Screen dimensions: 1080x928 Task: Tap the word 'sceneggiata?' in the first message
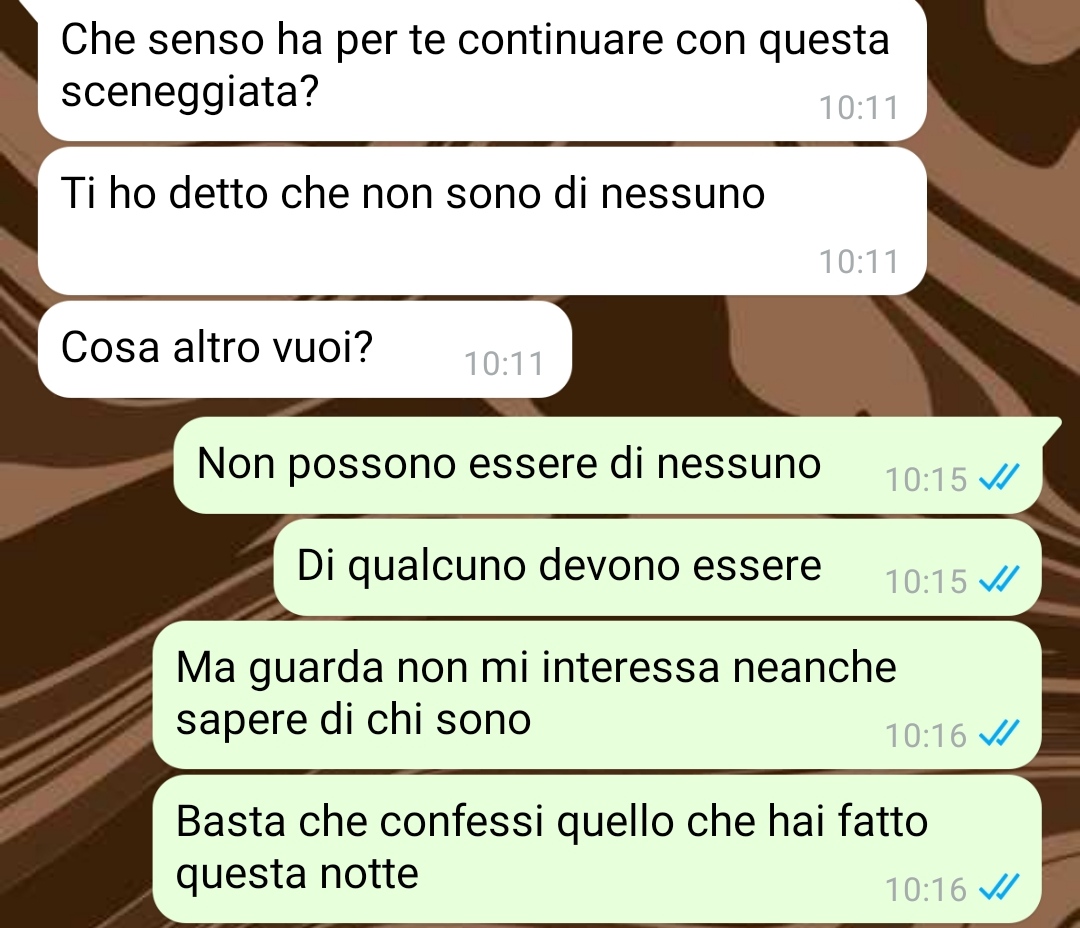(189, 93)
